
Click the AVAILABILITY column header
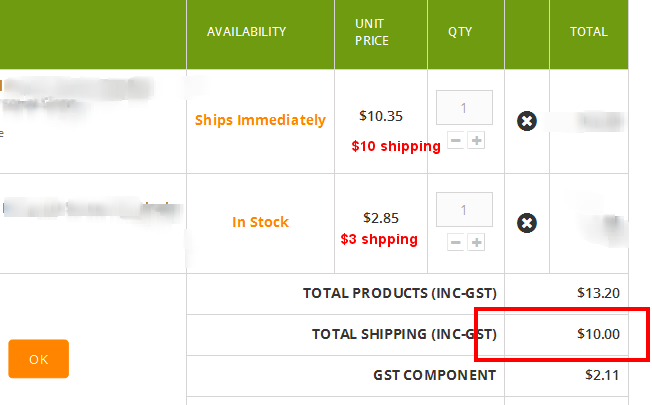pos(247,32)
